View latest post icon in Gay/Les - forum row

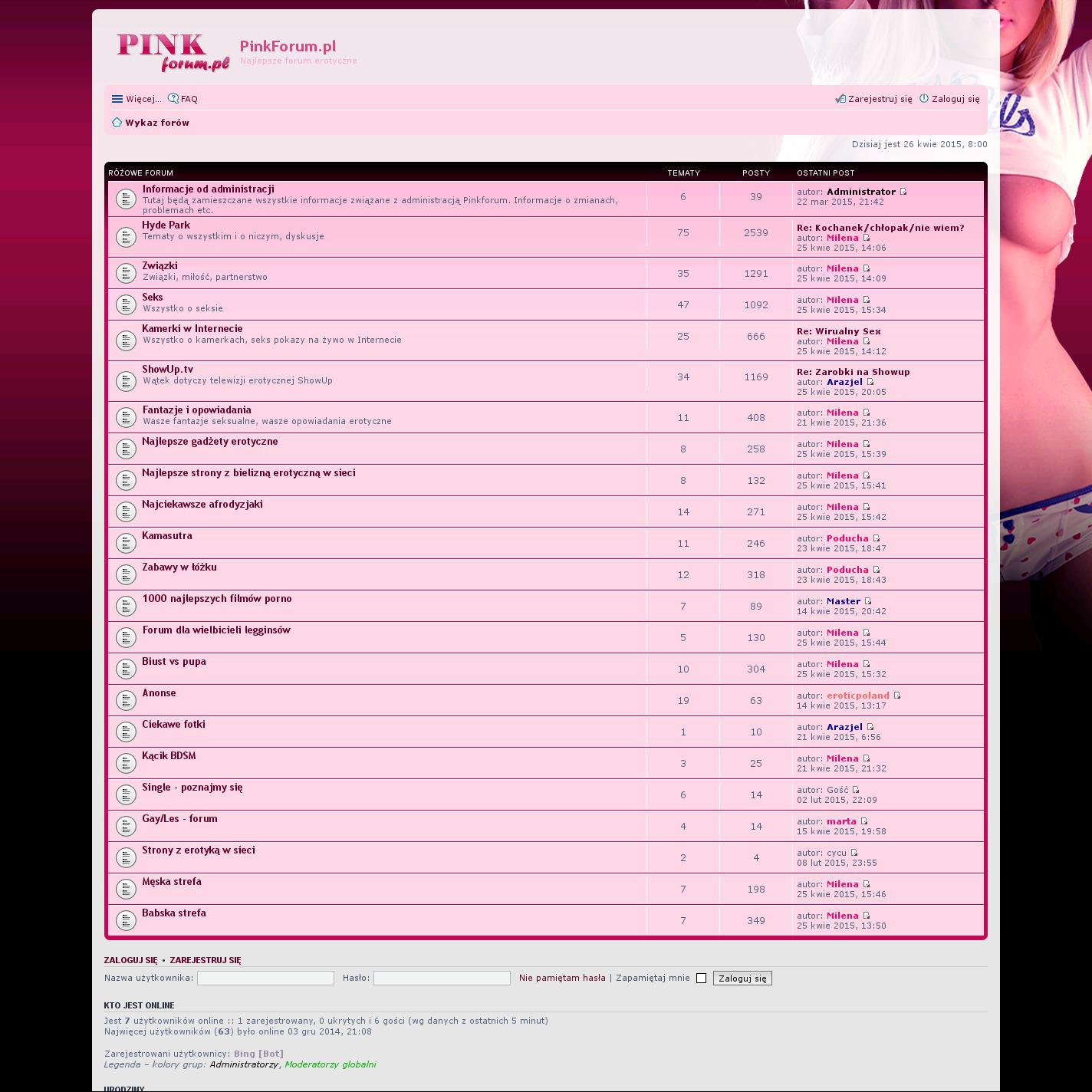pos(864,821)
